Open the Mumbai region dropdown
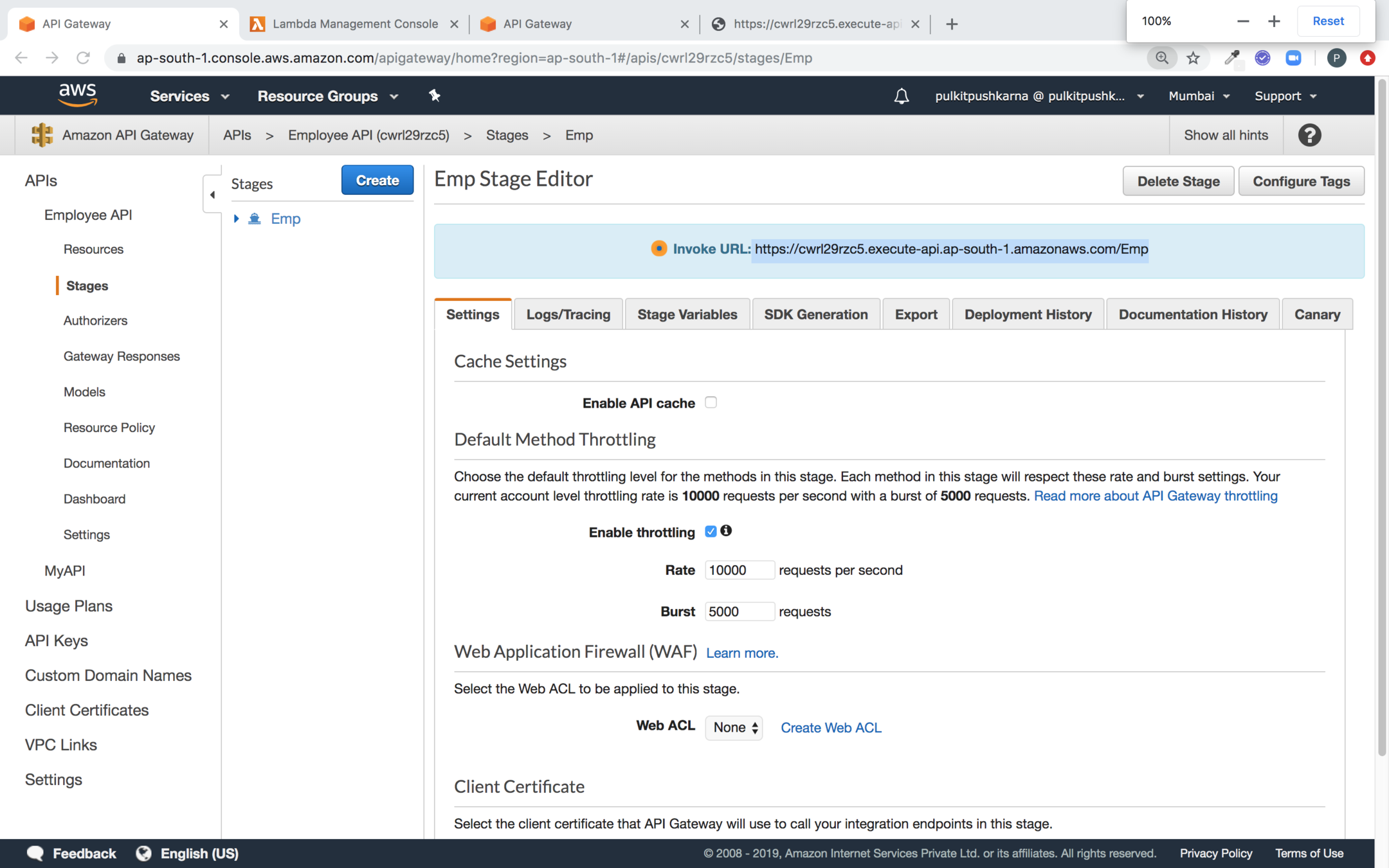The image size is (1389, 868). pos(1198,96)
